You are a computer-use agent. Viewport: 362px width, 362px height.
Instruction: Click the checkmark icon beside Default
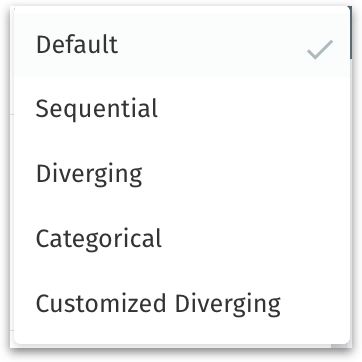point(320,50)
